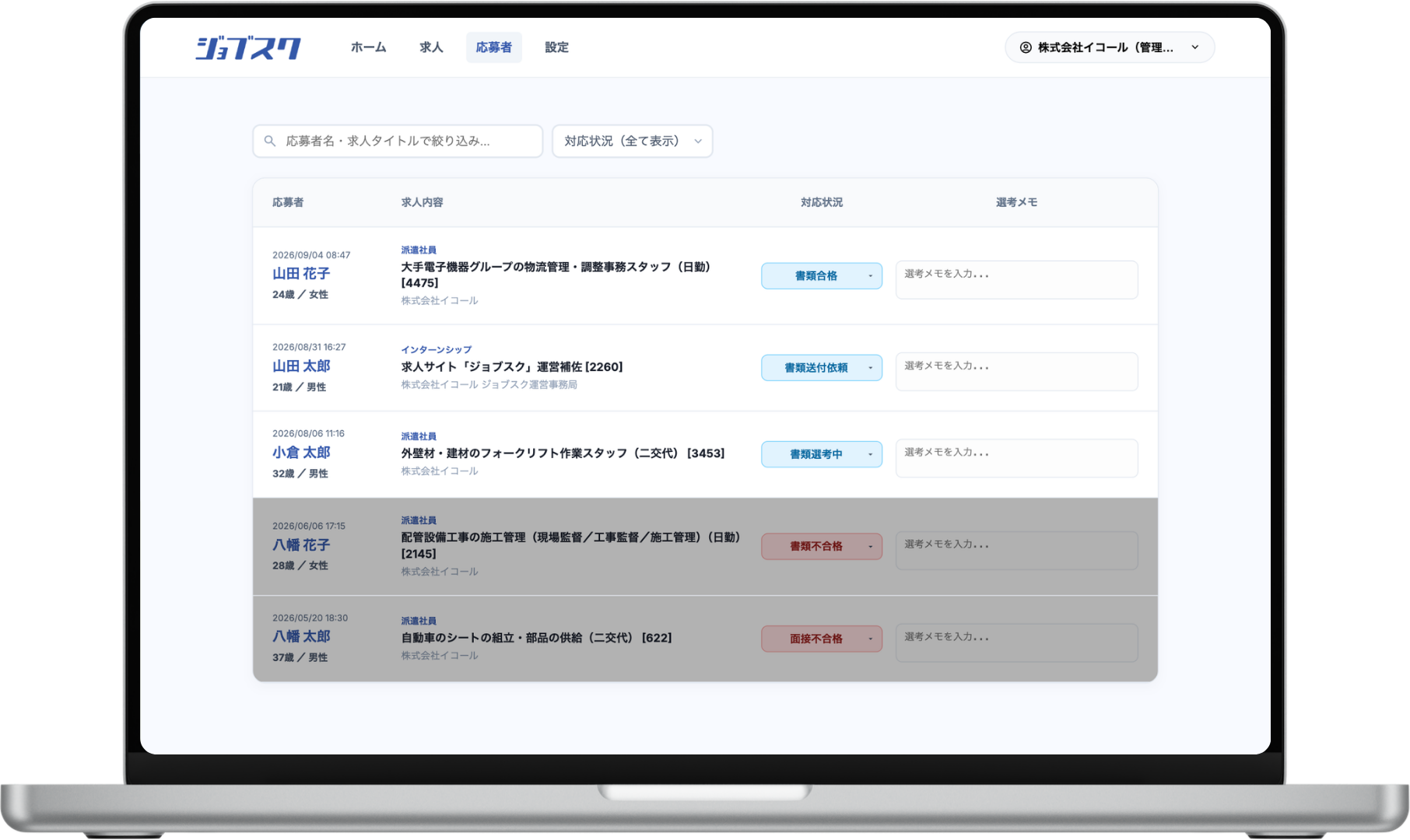Click the memo field for 小倉 太郎

pos(1017,458)
